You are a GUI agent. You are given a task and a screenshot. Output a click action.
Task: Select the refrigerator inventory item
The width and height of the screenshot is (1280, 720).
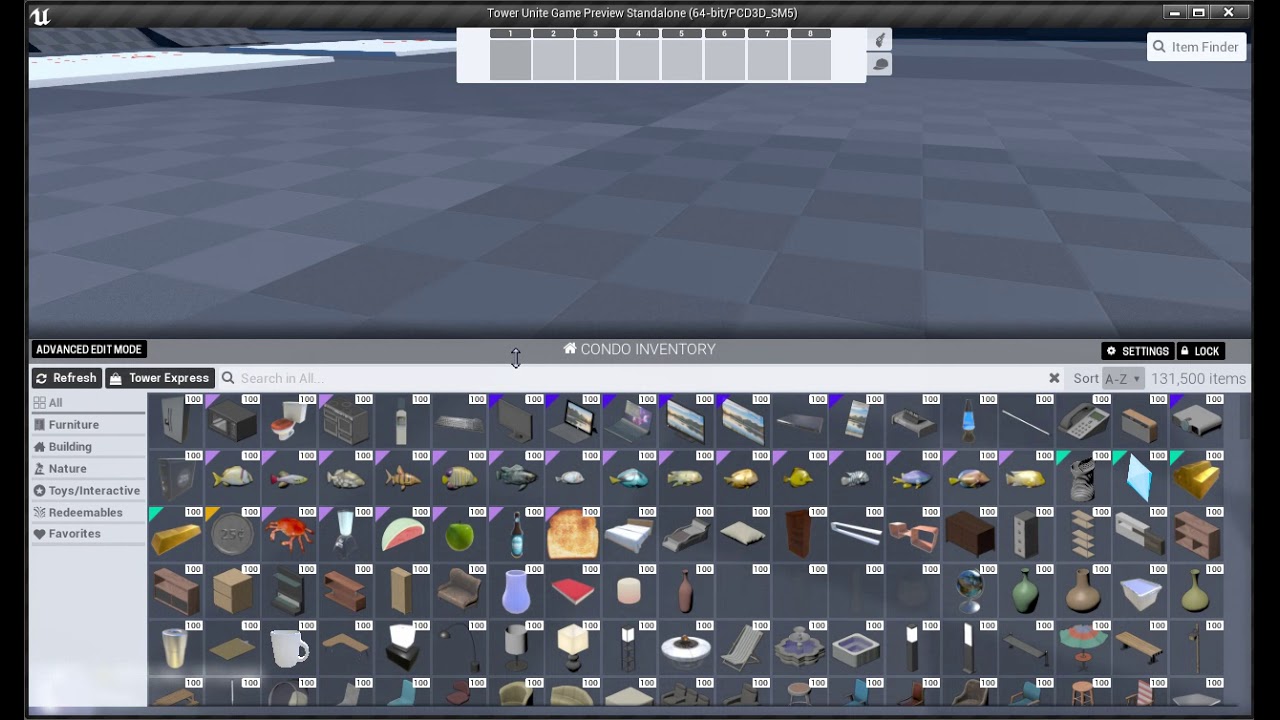pyautogui.click(x=176, y=422)
